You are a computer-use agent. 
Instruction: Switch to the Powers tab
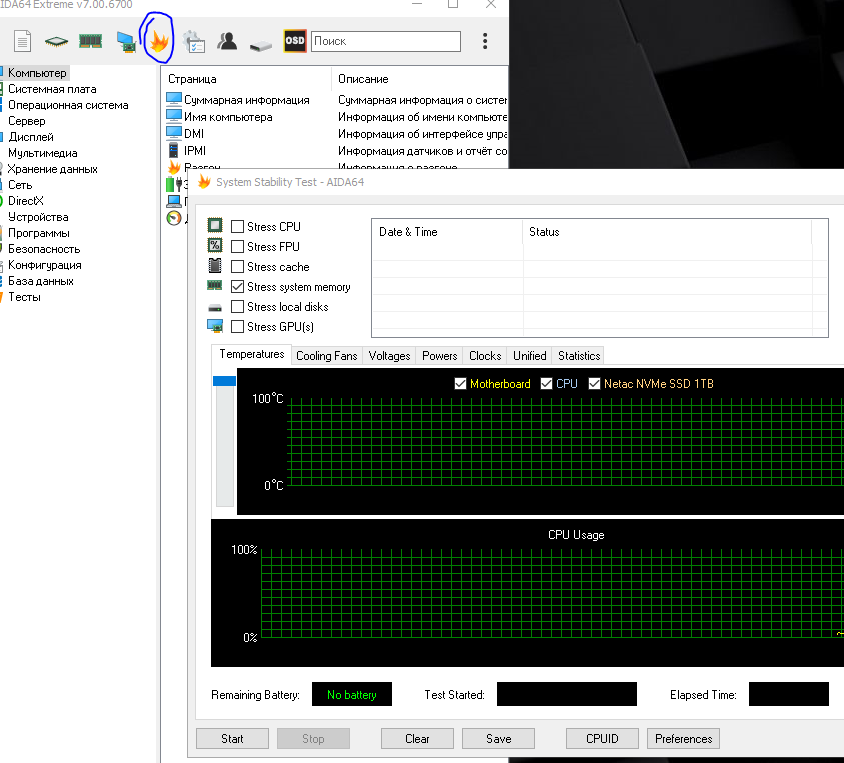pyautogui.click(x=439, y=356)
